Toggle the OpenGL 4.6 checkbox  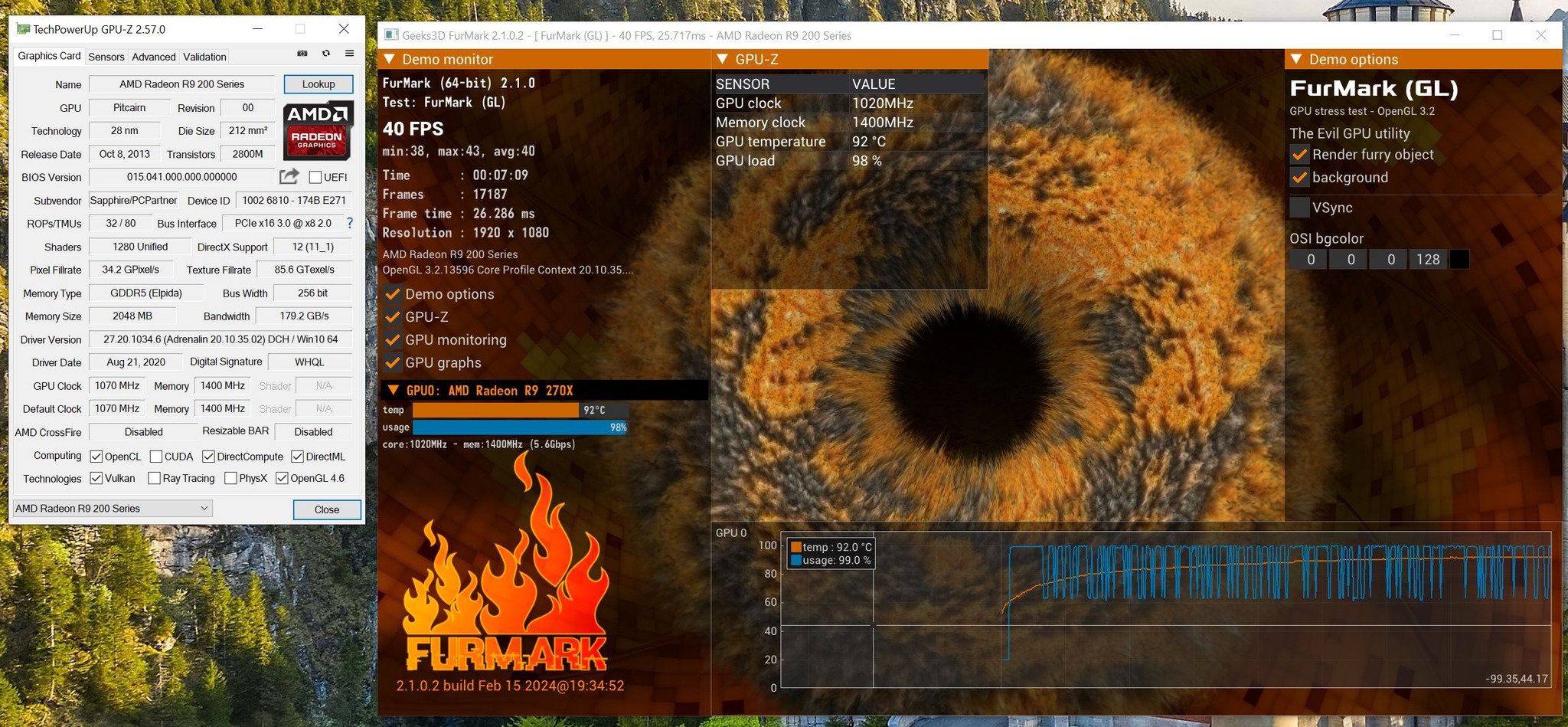coord(282,478)
